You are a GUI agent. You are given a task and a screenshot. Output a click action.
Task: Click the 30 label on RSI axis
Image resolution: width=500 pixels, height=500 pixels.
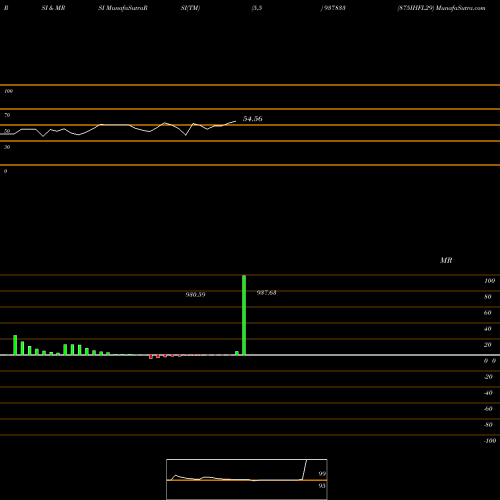coord(7,147)
